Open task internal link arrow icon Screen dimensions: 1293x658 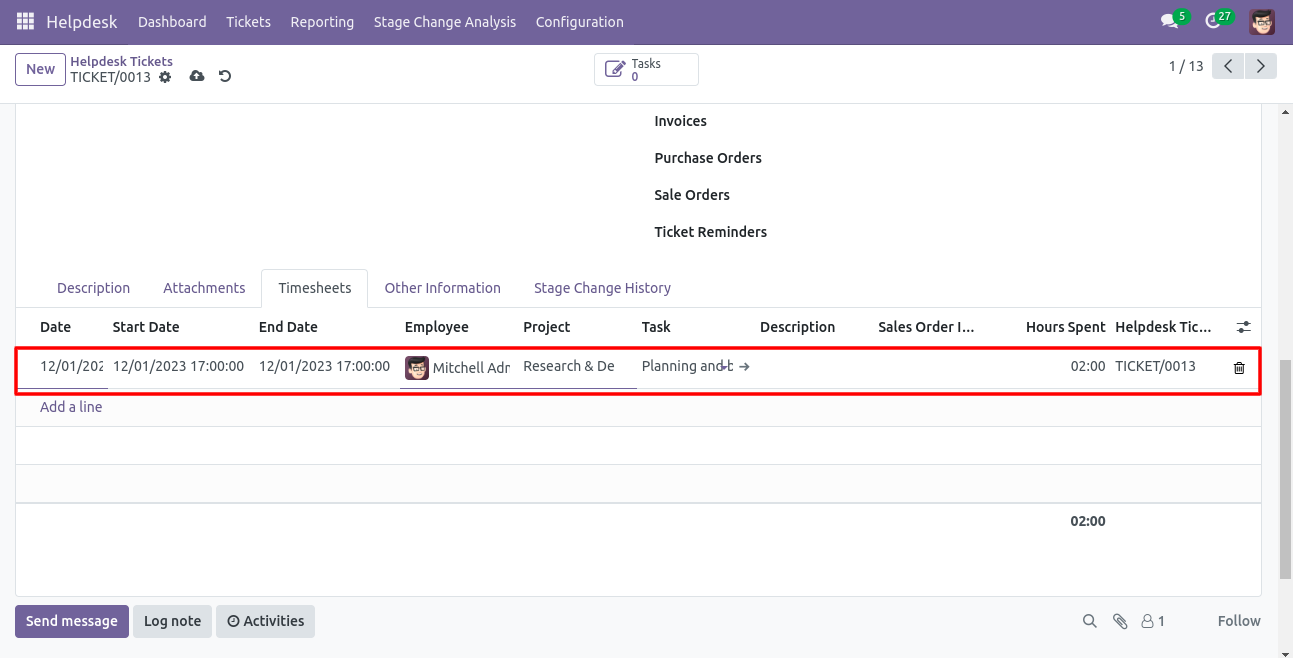744,367
